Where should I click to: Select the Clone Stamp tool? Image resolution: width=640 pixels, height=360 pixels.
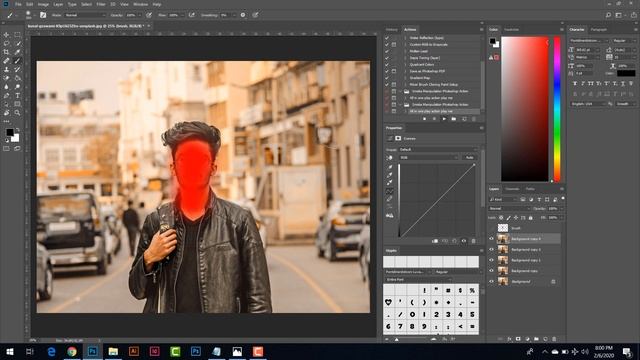point(6,69)
